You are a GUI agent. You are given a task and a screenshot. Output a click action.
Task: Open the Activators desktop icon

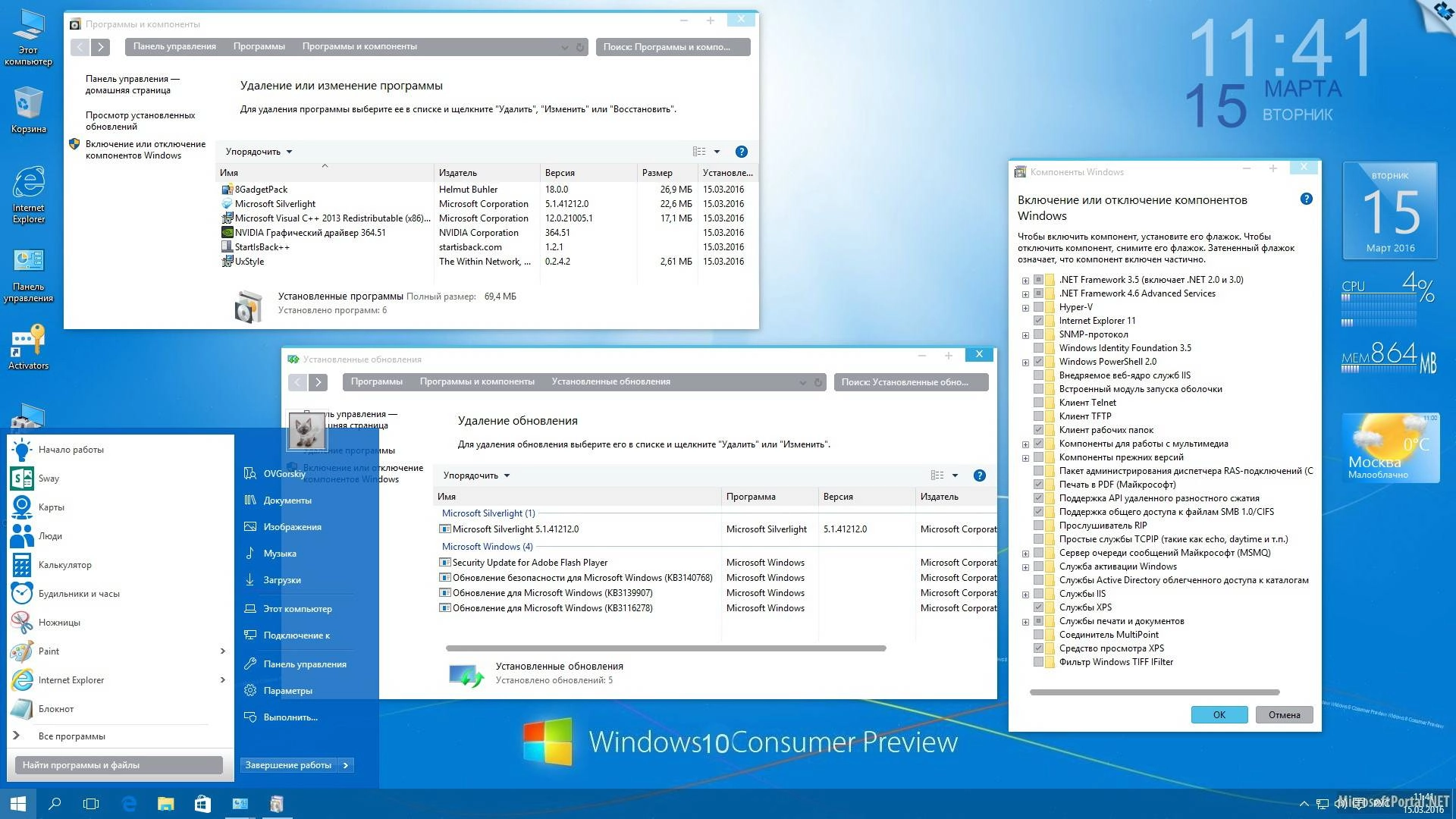point(28,347)
